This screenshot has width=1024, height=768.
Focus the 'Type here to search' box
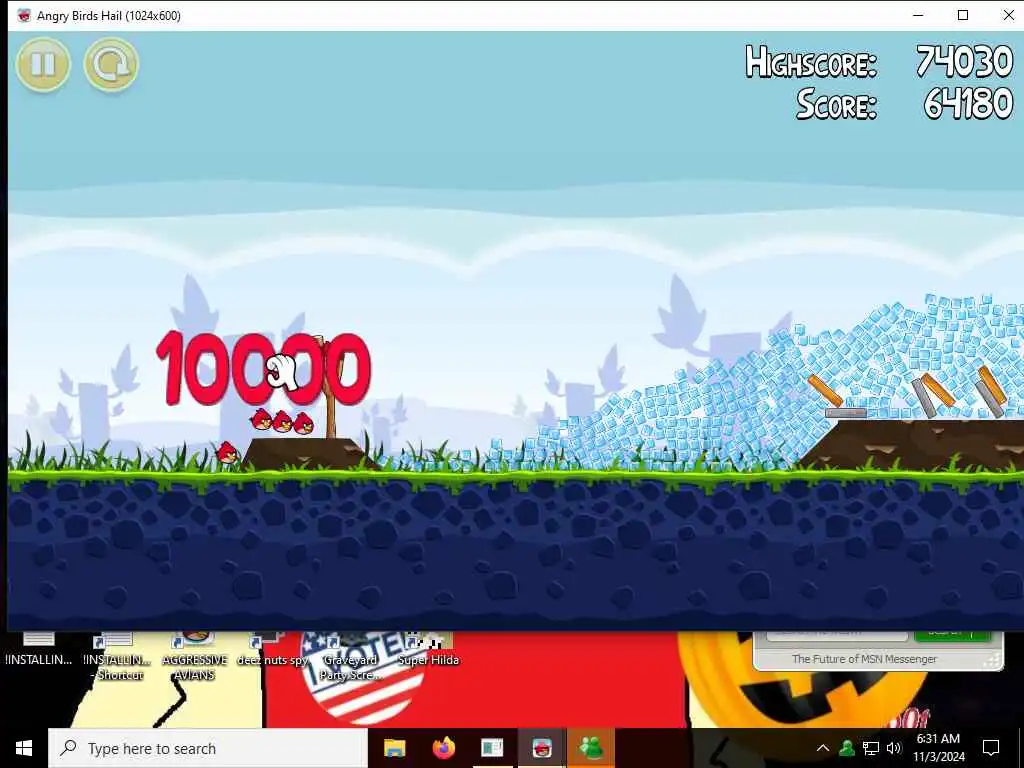[x=208, y=748]
